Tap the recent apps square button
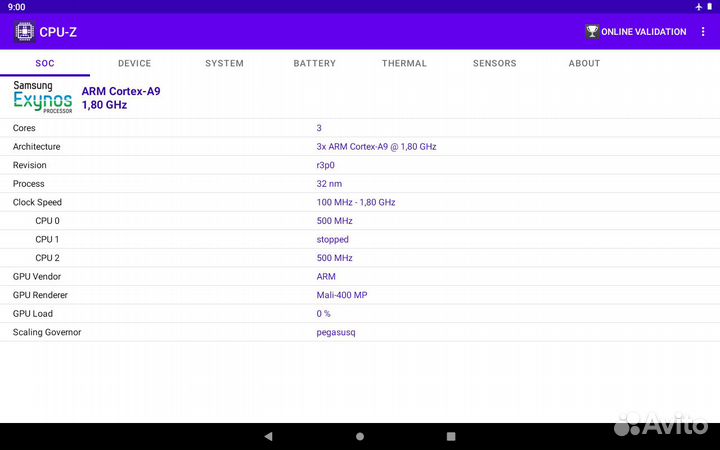 tap(451, 436)
